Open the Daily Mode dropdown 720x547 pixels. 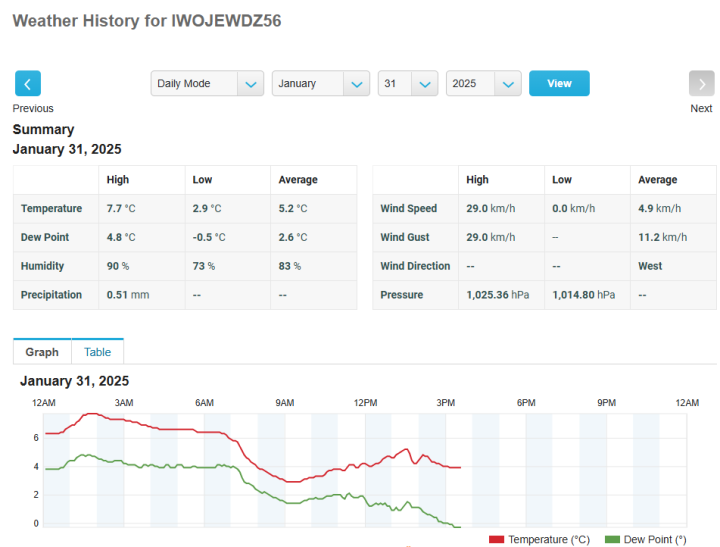[207, 84]
